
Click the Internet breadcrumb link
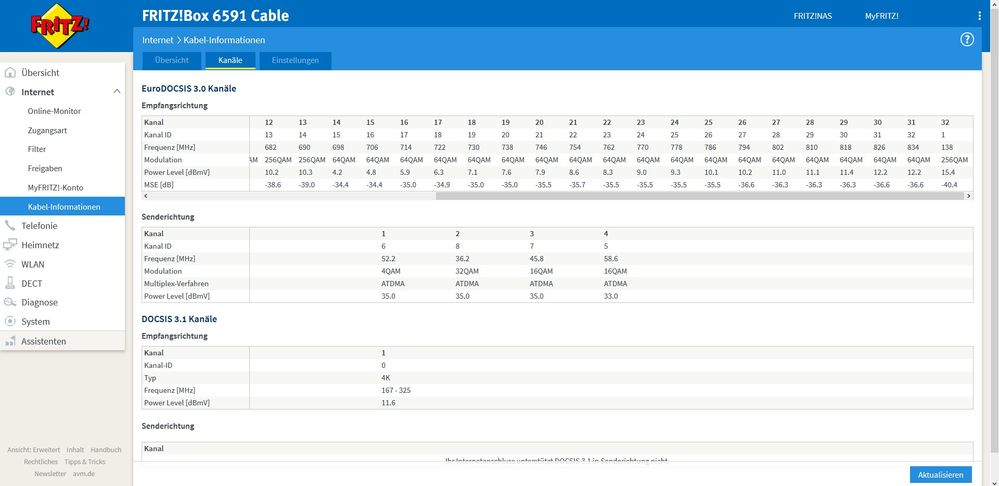(157, 39)
